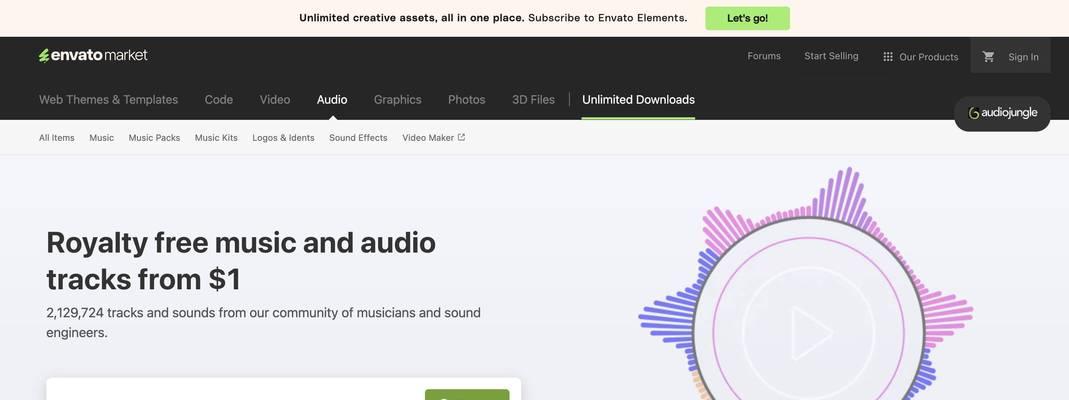
Task: Open Sound Effects subcategory
Action: [x=358, y=138]
